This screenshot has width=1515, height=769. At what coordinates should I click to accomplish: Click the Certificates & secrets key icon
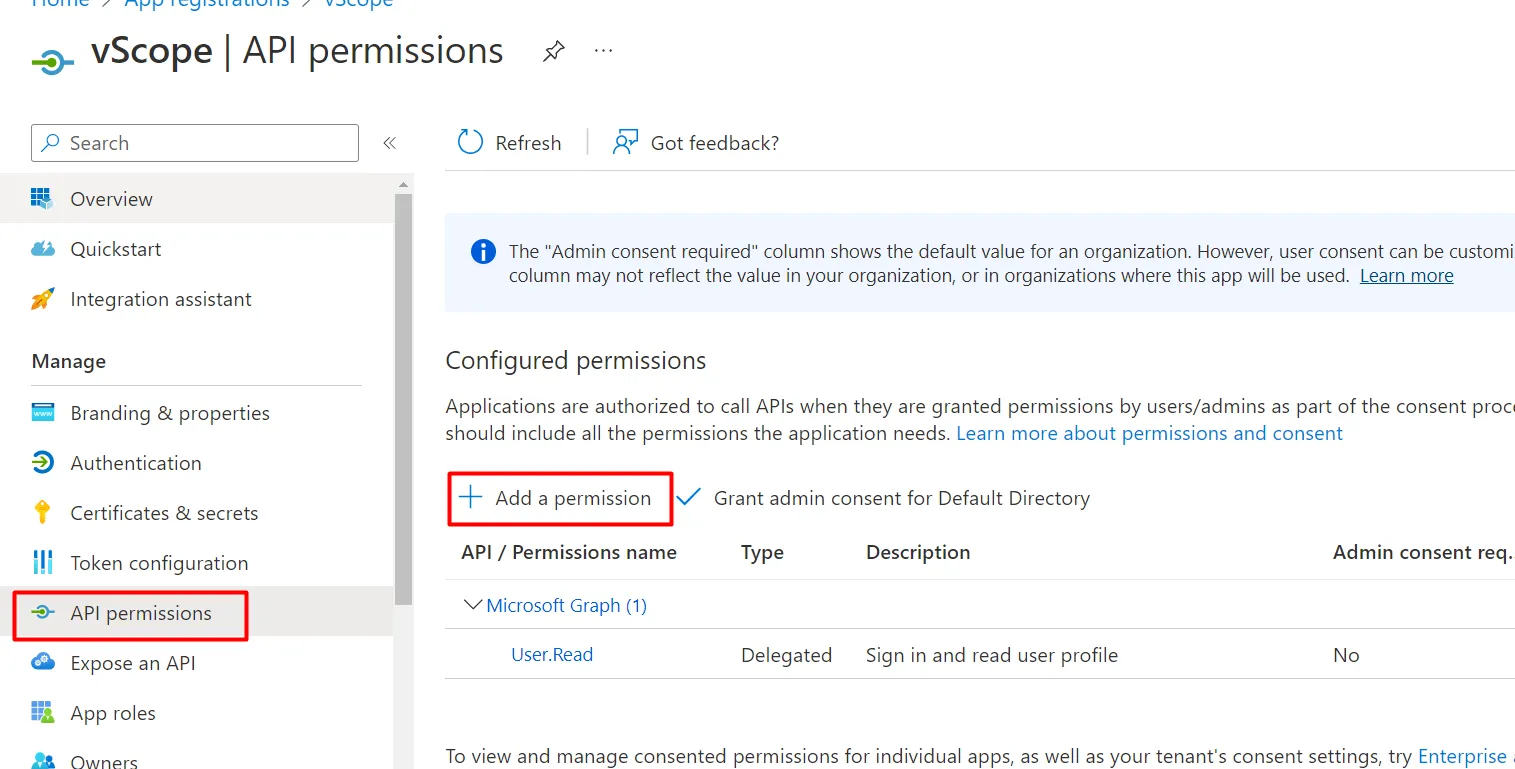(x=42, y=512)
